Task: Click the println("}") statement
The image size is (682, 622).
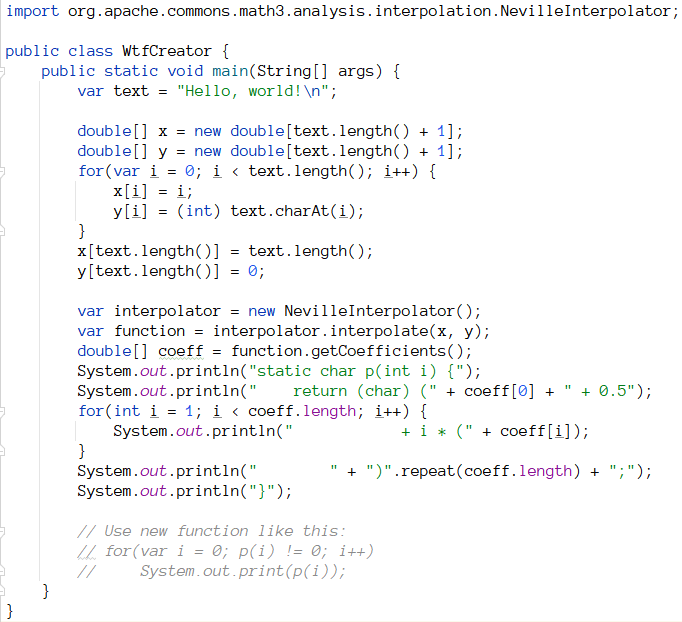Action: (184, 492)
